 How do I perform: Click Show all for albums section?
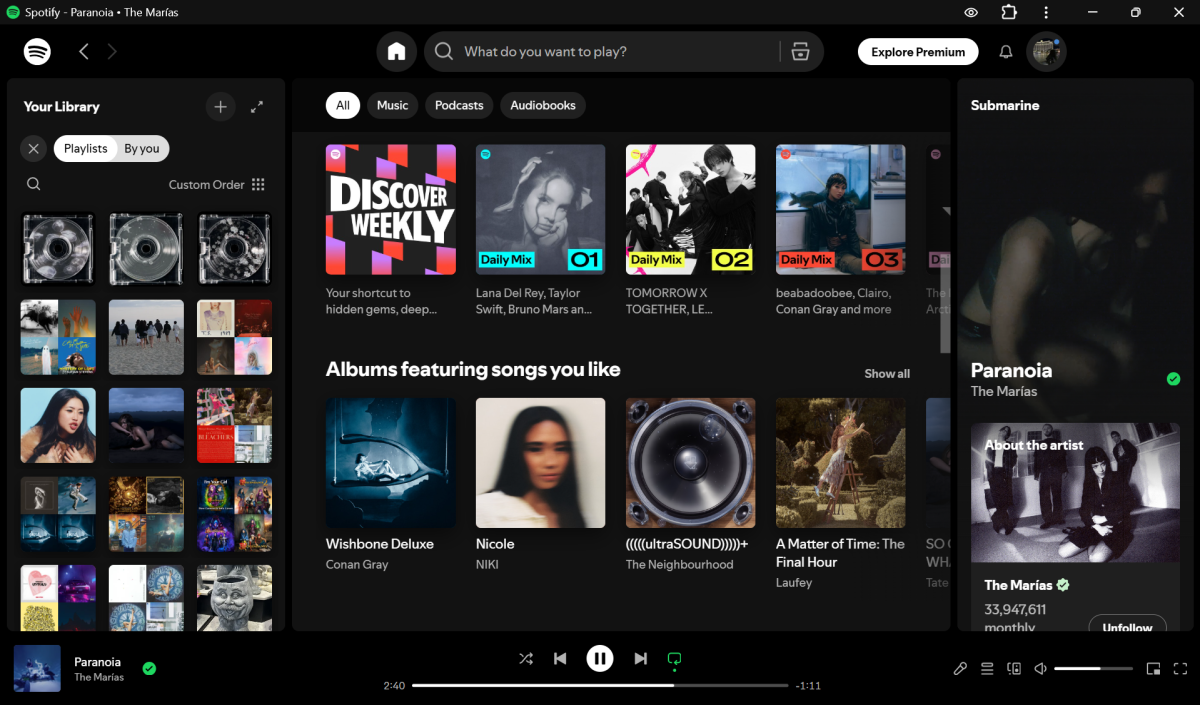pos(887,374)
